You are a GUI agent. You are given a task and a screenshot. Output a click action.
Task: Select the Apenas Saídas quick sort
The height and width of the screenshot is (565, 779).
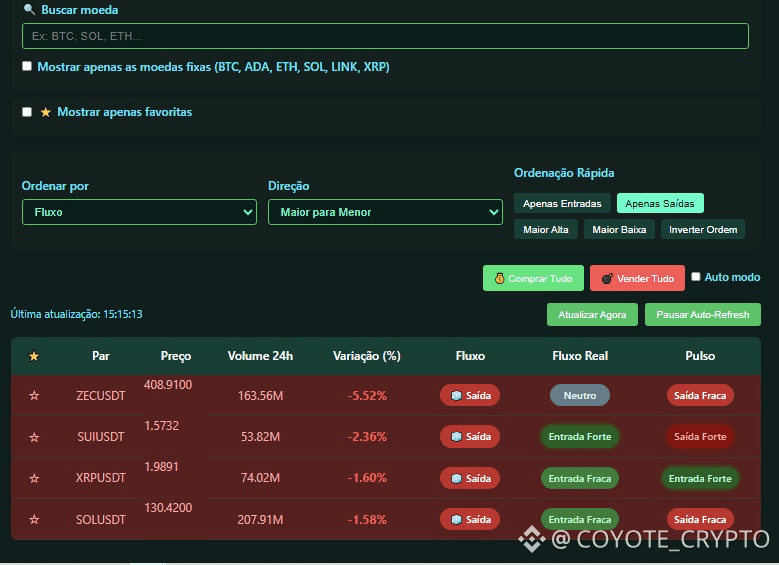pos(660,203)
